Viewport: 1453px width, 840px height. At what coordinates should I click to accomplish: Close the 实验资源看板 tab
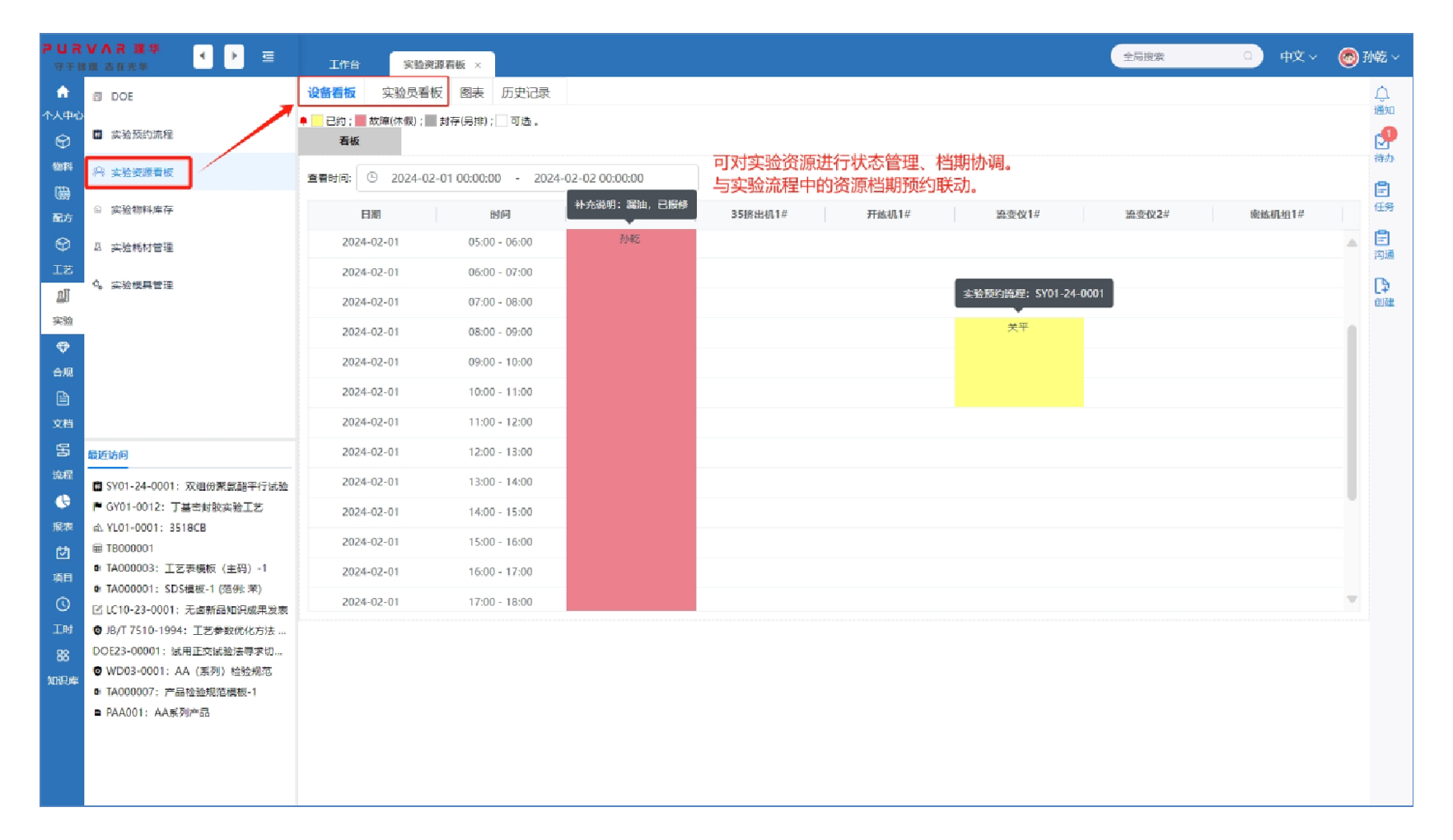pyautogui.click(x=478, y=65)
